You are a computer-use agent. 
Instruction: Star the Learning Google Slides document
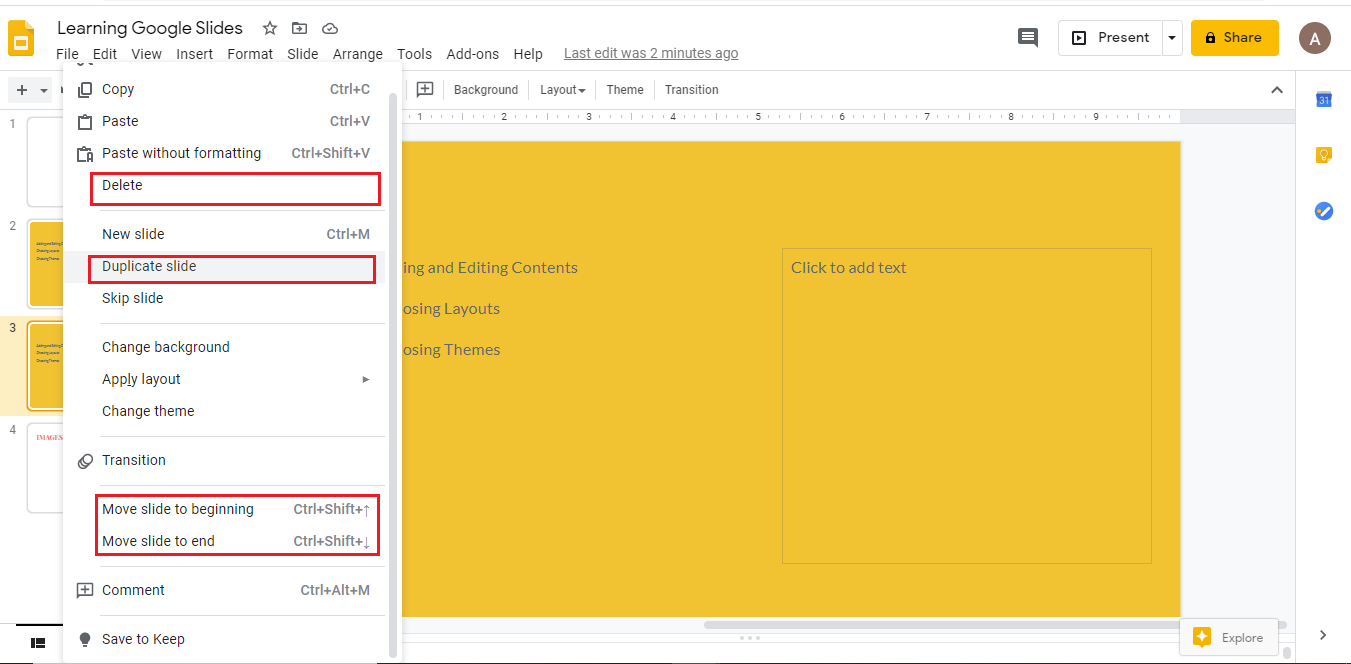point(270,28)
